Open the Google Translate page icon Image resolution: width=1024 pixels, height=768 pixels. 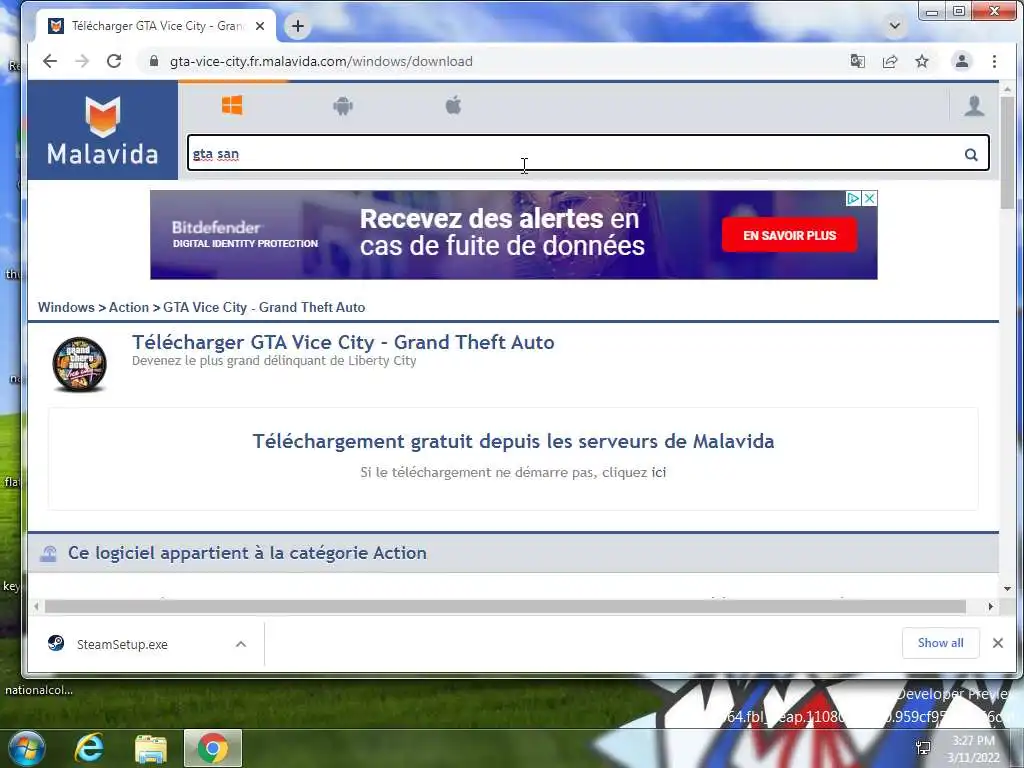857,61
